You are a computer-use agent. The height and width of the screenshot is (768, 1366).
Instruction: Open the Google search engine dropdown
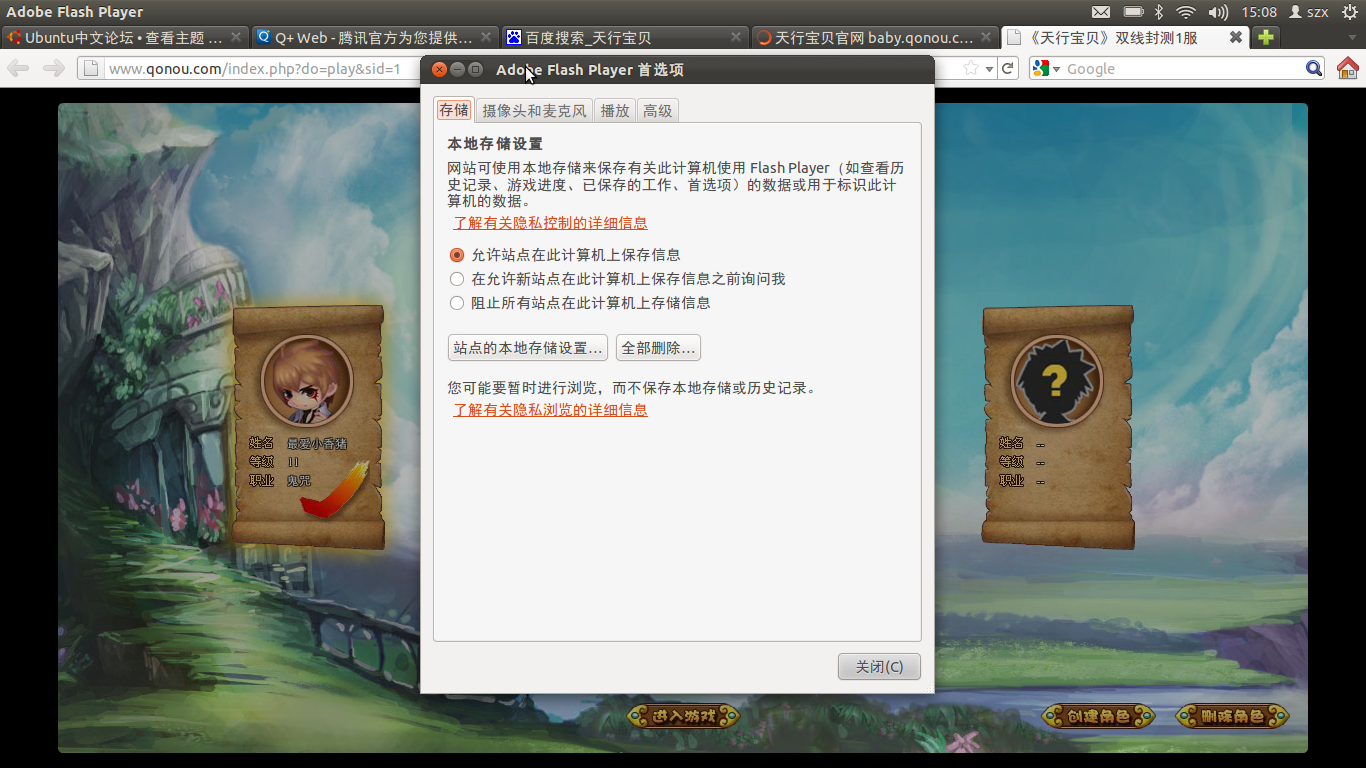[x=1046, y=69]
